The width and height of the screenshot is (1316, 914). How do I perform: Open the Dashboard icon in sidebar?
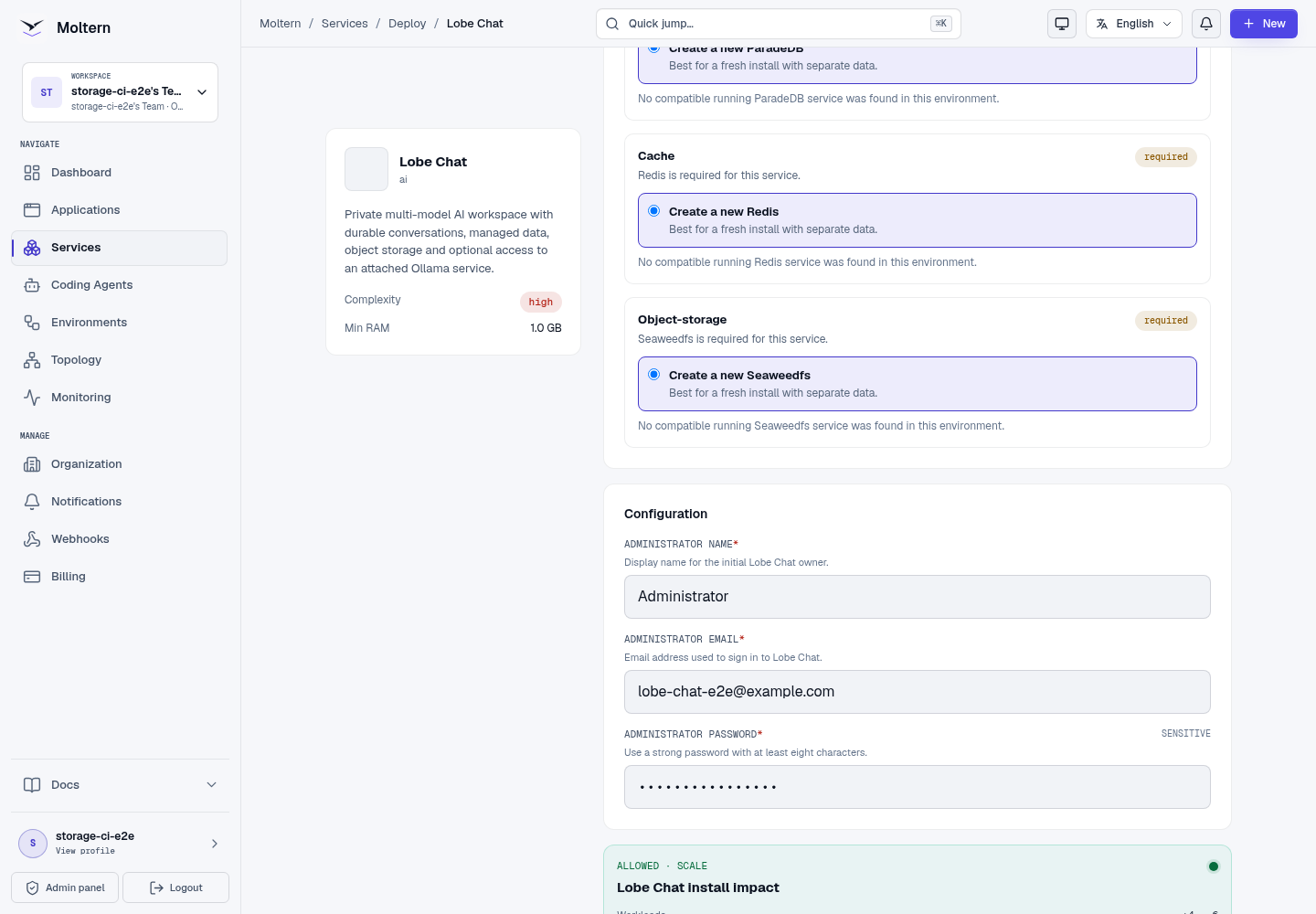(x=32, y=173)
